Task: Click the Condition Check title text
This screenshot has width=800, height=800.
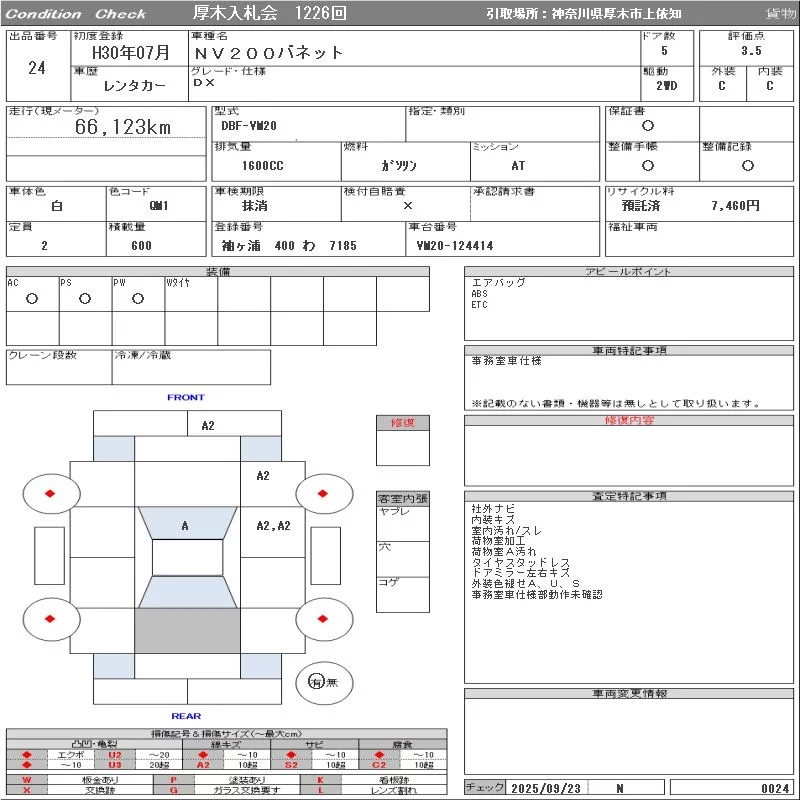Action: [x=76, y=14]
